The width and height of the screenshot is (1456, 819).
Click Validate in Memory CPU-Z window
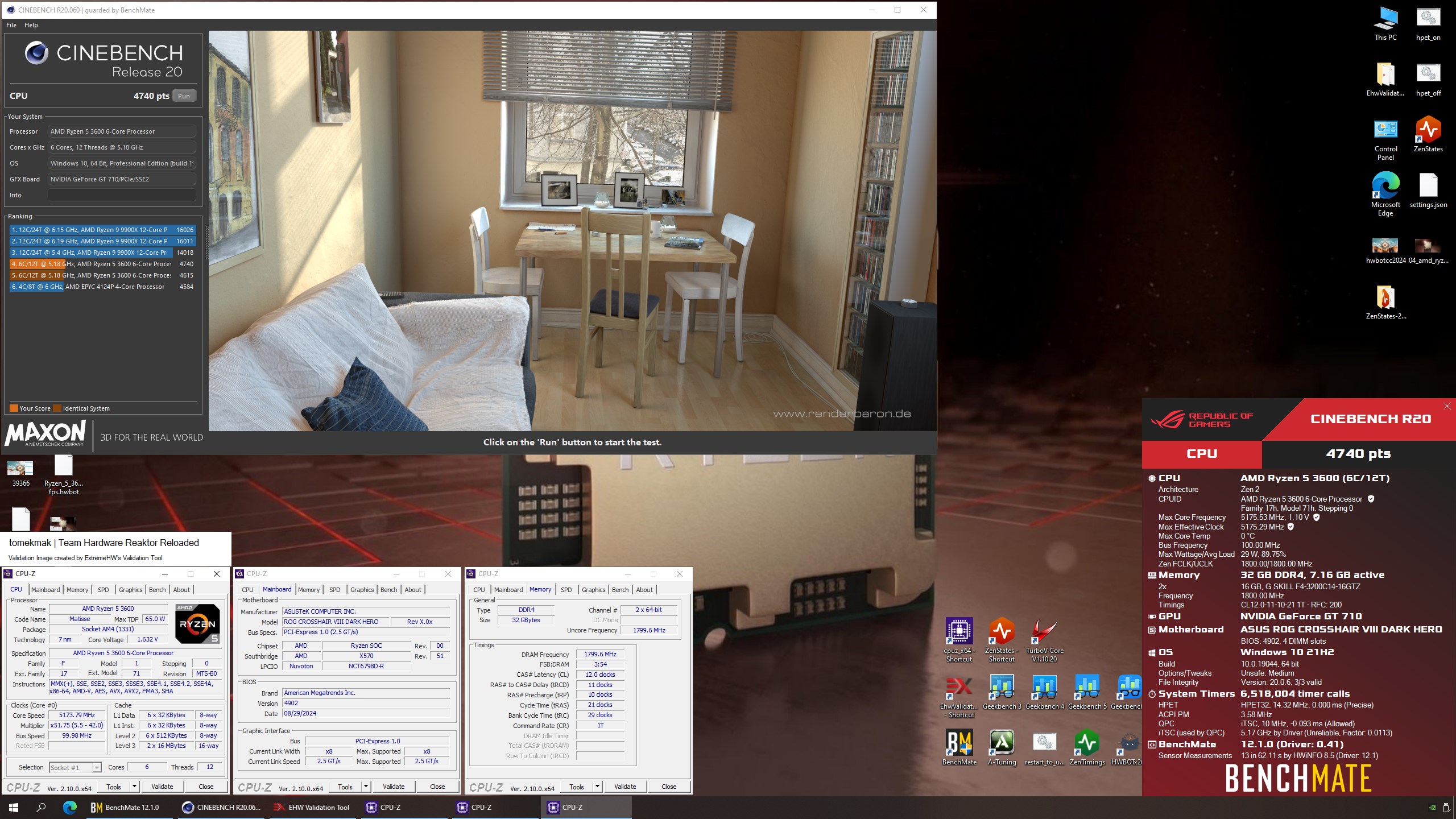click(x=625, y=787)
